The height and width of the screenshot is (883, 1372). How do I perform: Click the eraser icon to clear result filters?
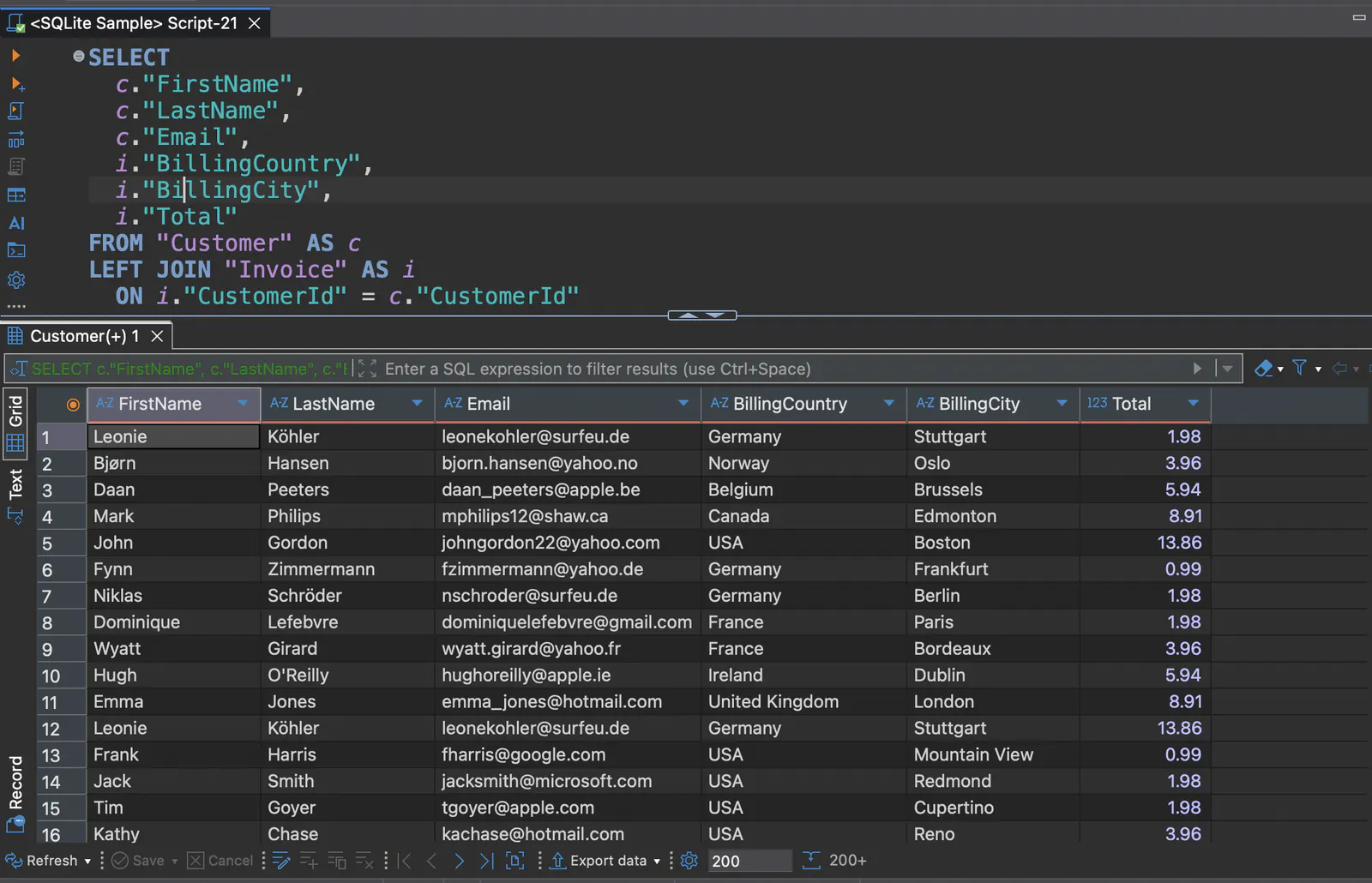[1263, 369]
